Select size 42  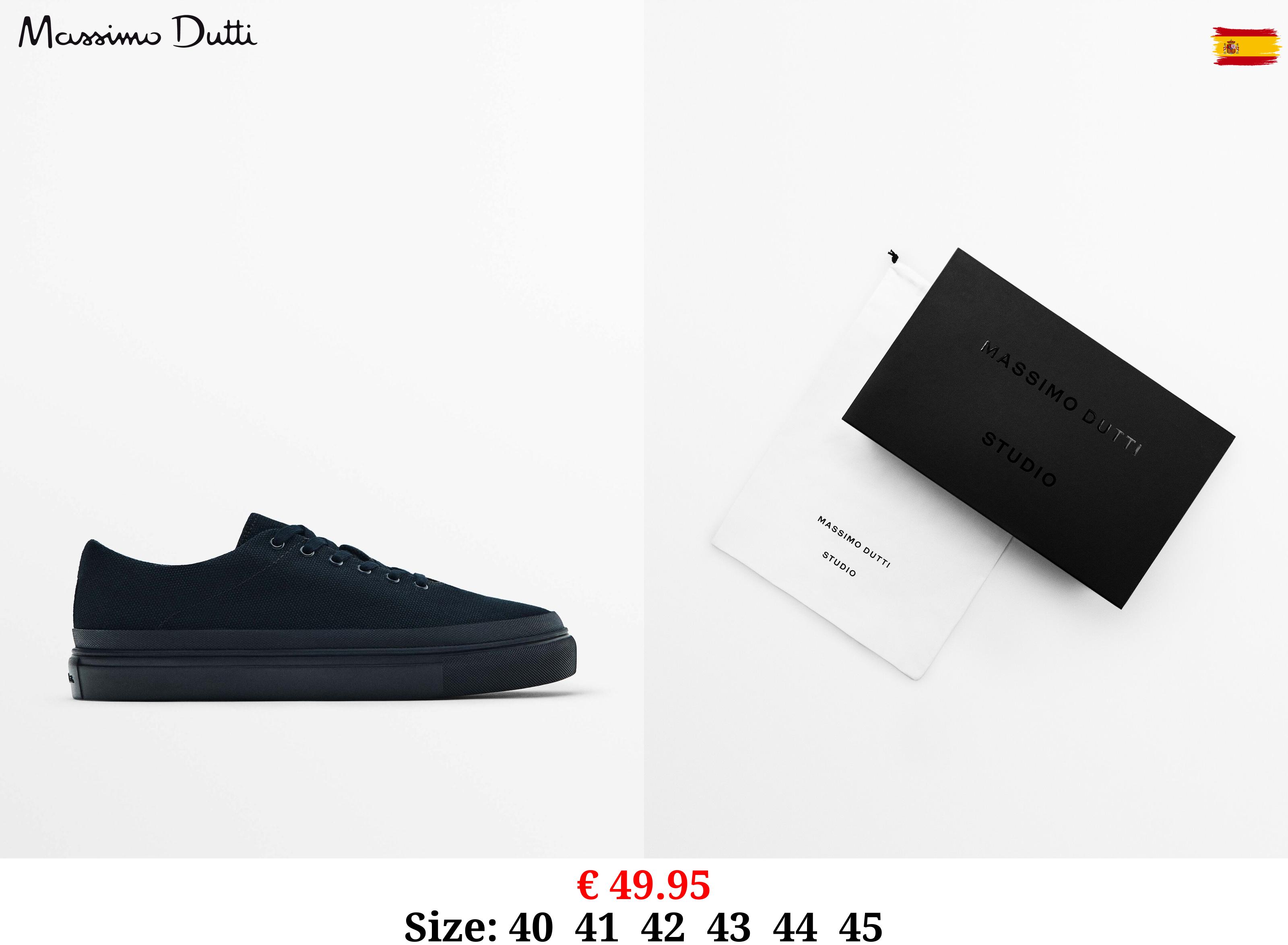tap(663, 926)
